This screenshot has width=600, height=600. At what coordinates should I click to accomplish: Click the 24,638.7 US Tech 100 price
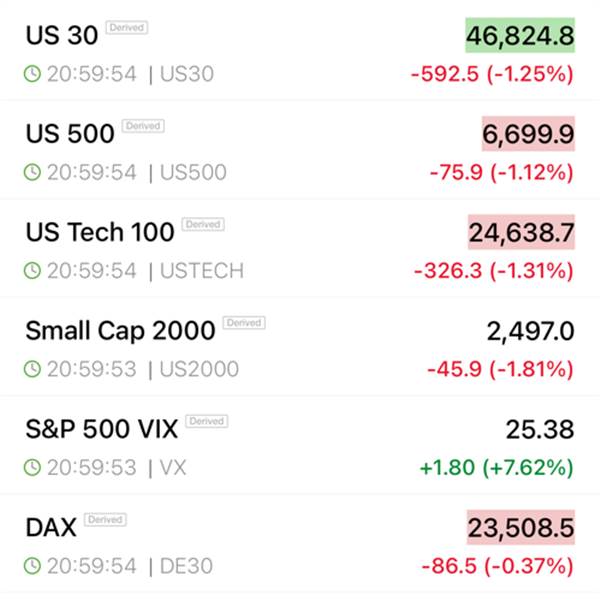click(x=521, y=233)
